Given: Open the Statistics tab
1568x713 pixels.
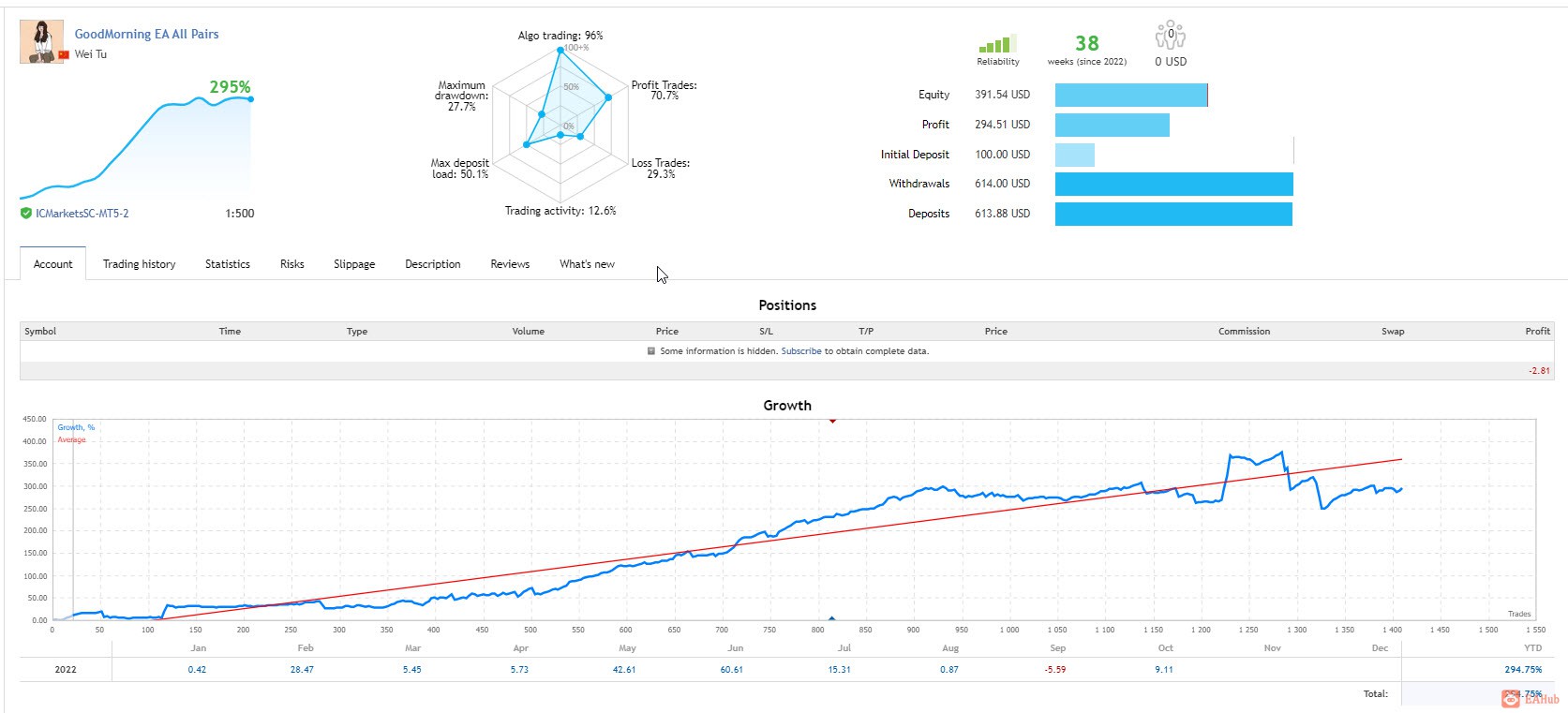Looking at the screenshot, I should tap(228, 264).
